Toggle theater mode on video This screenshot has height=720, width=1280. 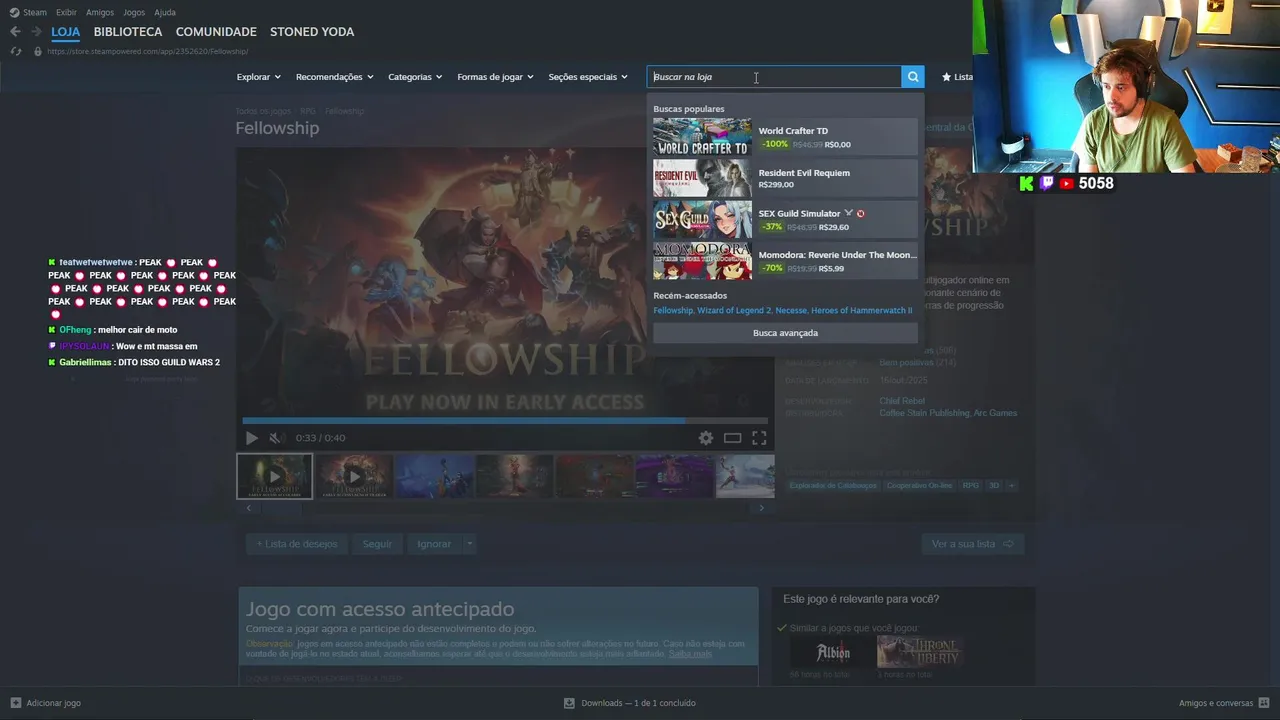733,438
